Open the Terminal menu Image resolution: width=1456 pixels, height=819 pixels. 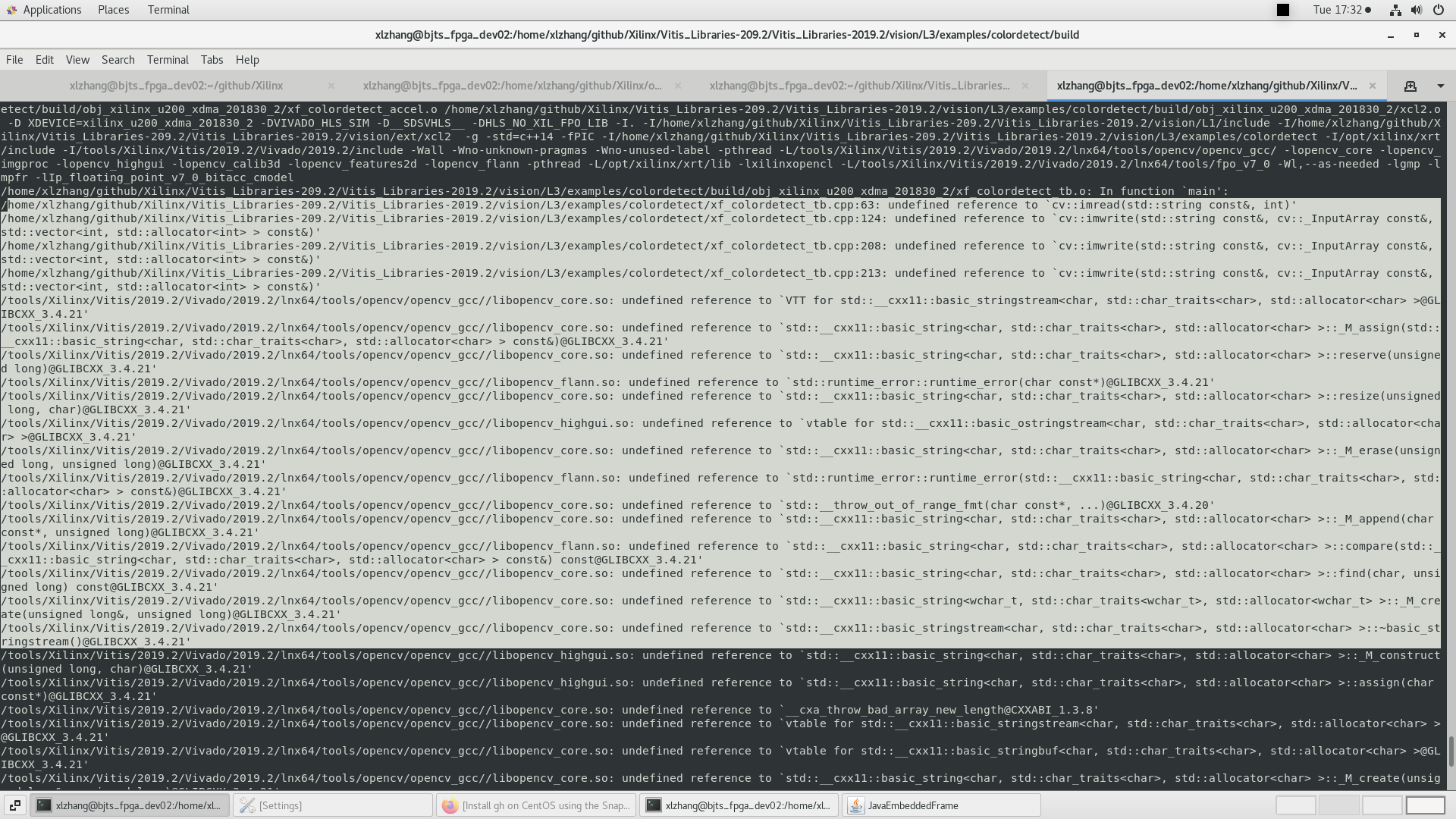click(167, 59)
